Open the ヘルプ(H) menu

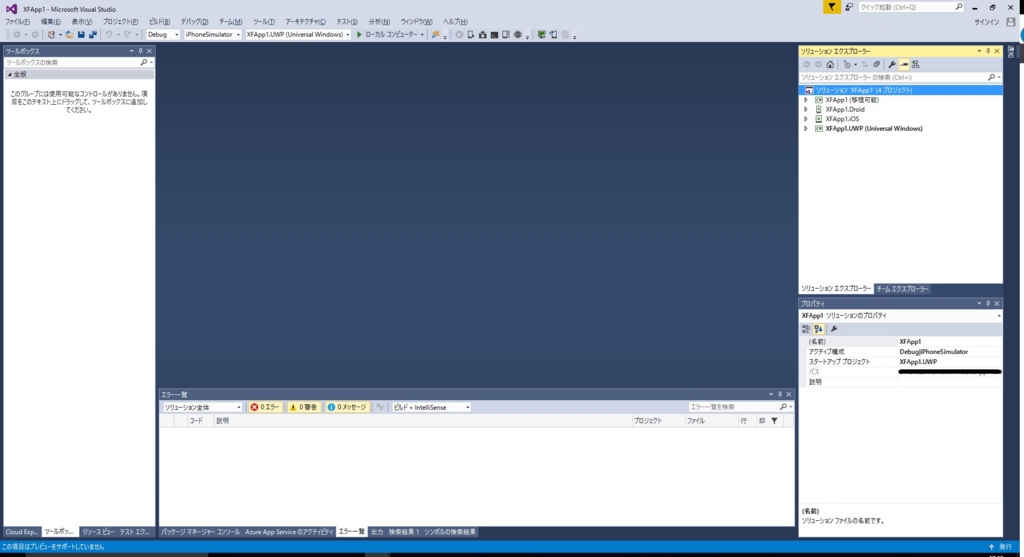coord(455,22)
